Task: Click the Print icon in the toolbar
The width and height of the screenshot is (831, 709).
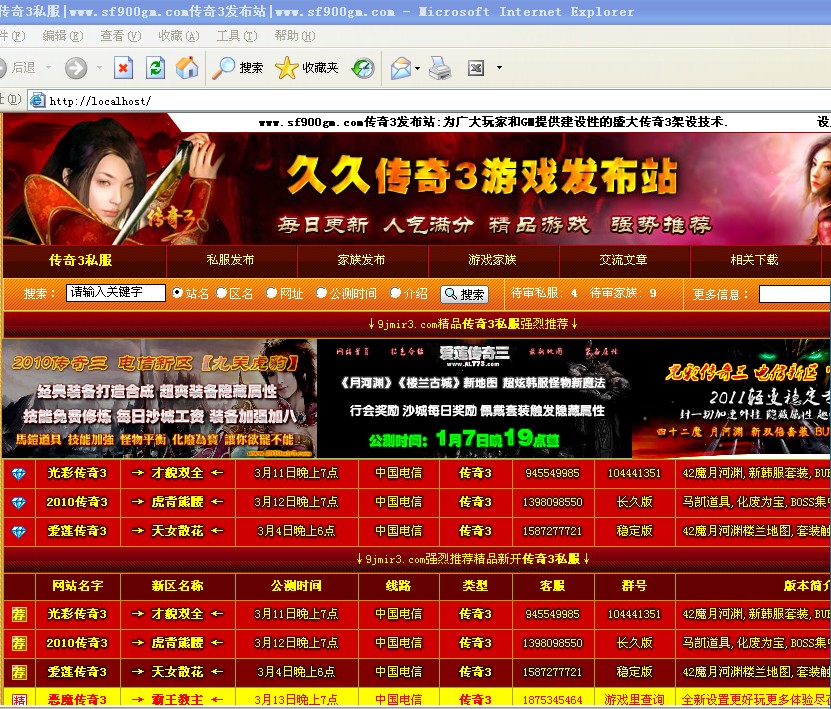Action: pos(439,69)
